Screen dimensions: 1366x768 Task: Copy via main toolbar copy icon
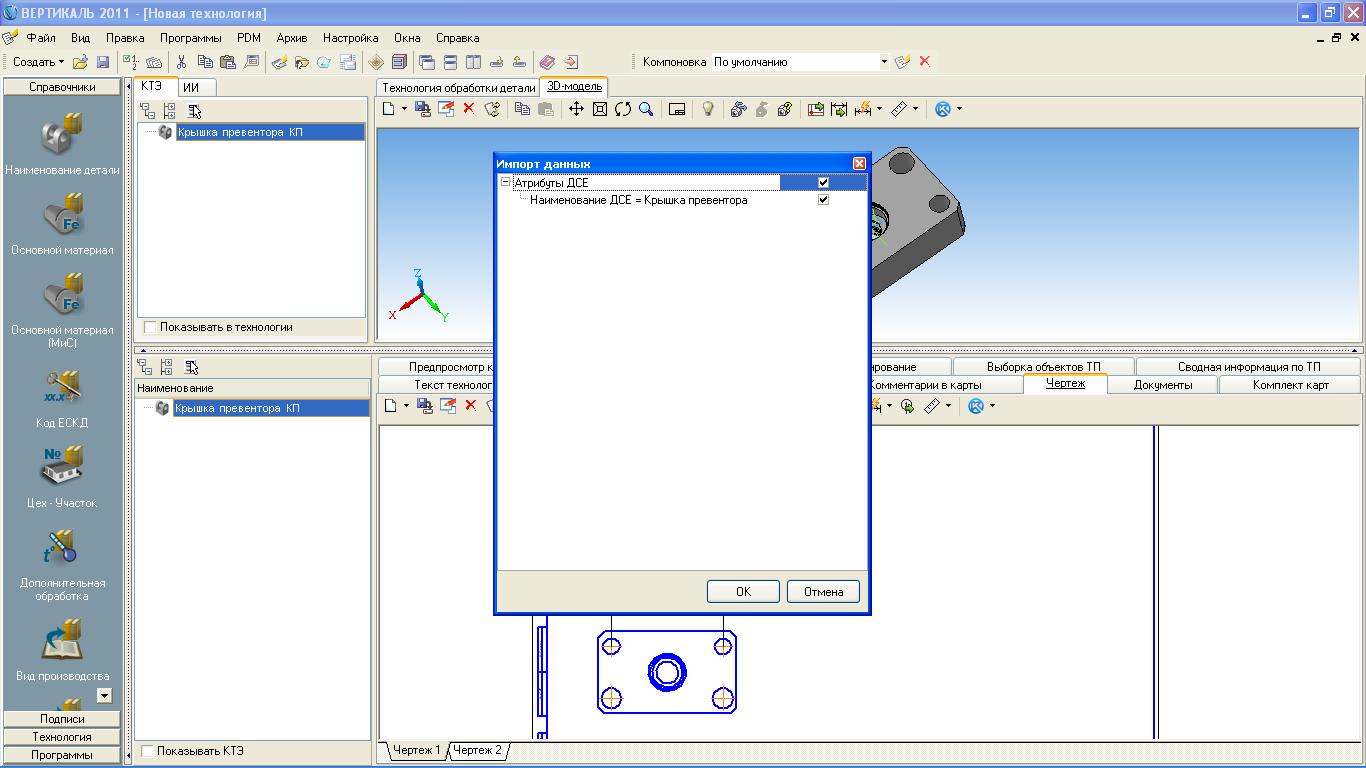(x=205, y=62)
